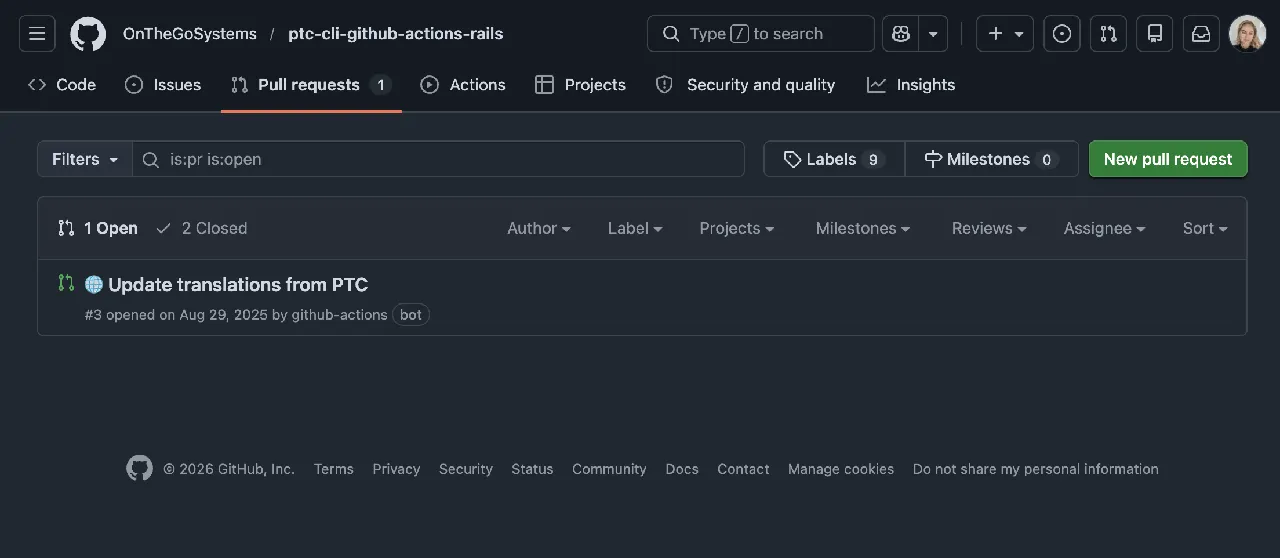Open the notifications inbox icon

pyautogui.click(x=1201, y=34)
